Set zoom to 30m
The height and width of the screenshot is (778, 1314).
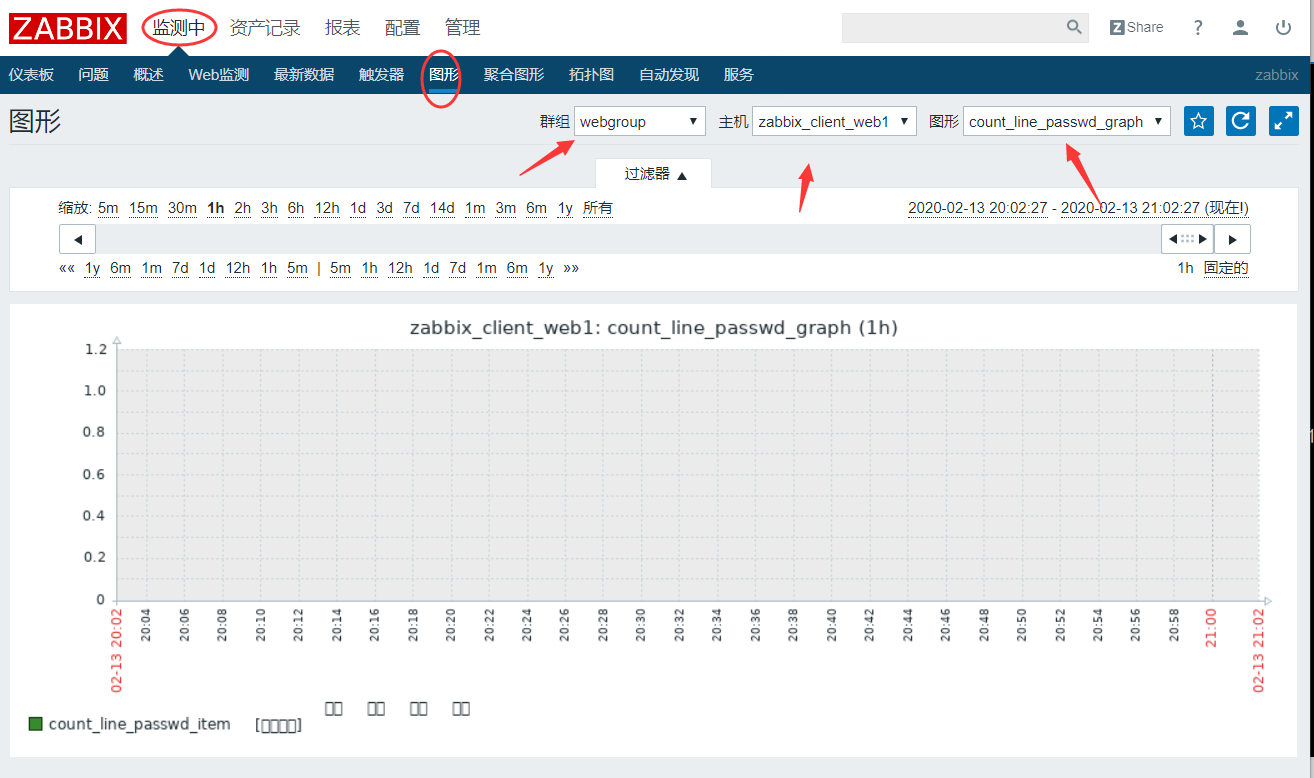[x=182, y=208]
